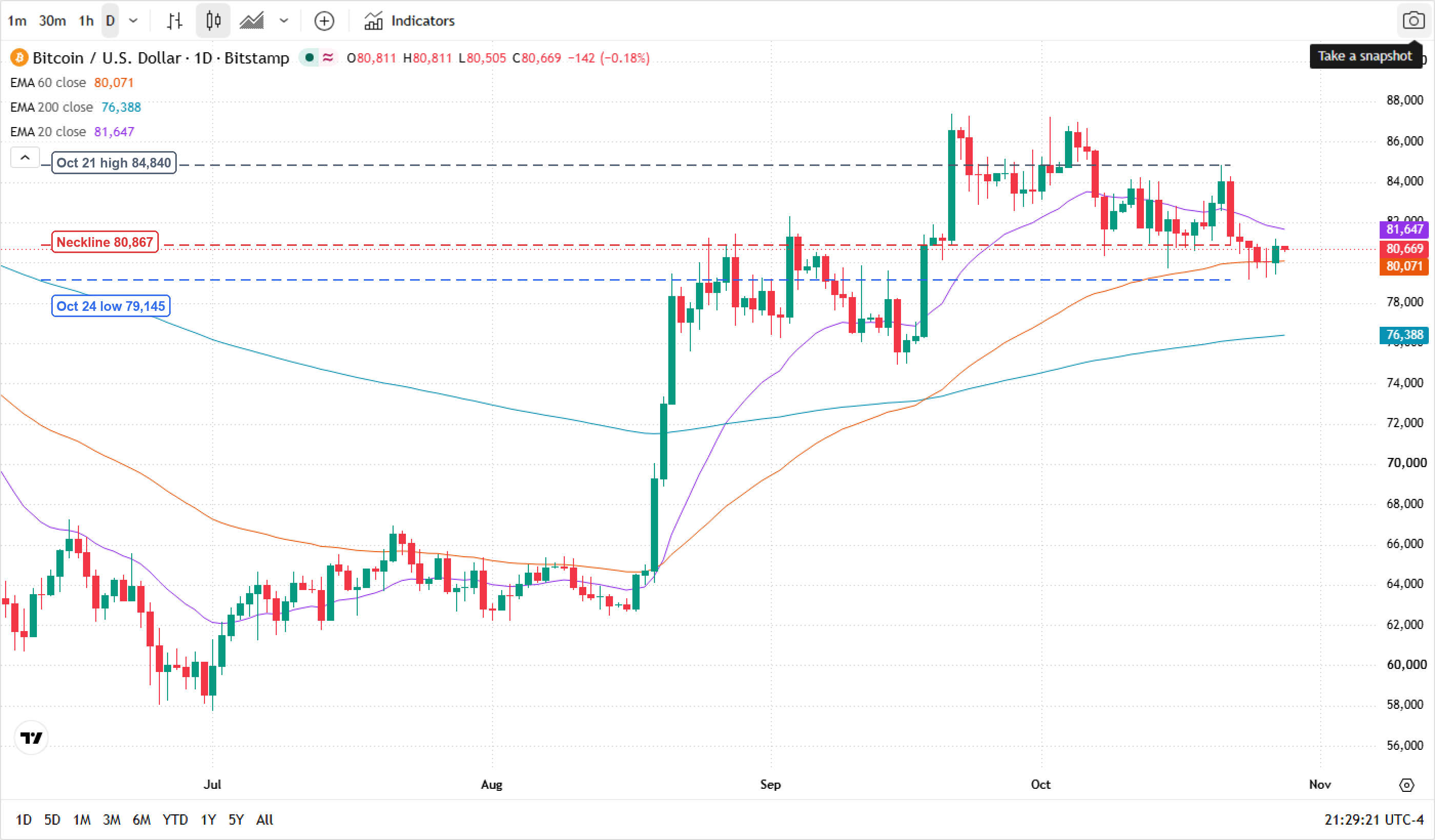Collapse the indicator legend with chevron
1435x840 pixels.
pyautogui.click(x=25, y=158)
